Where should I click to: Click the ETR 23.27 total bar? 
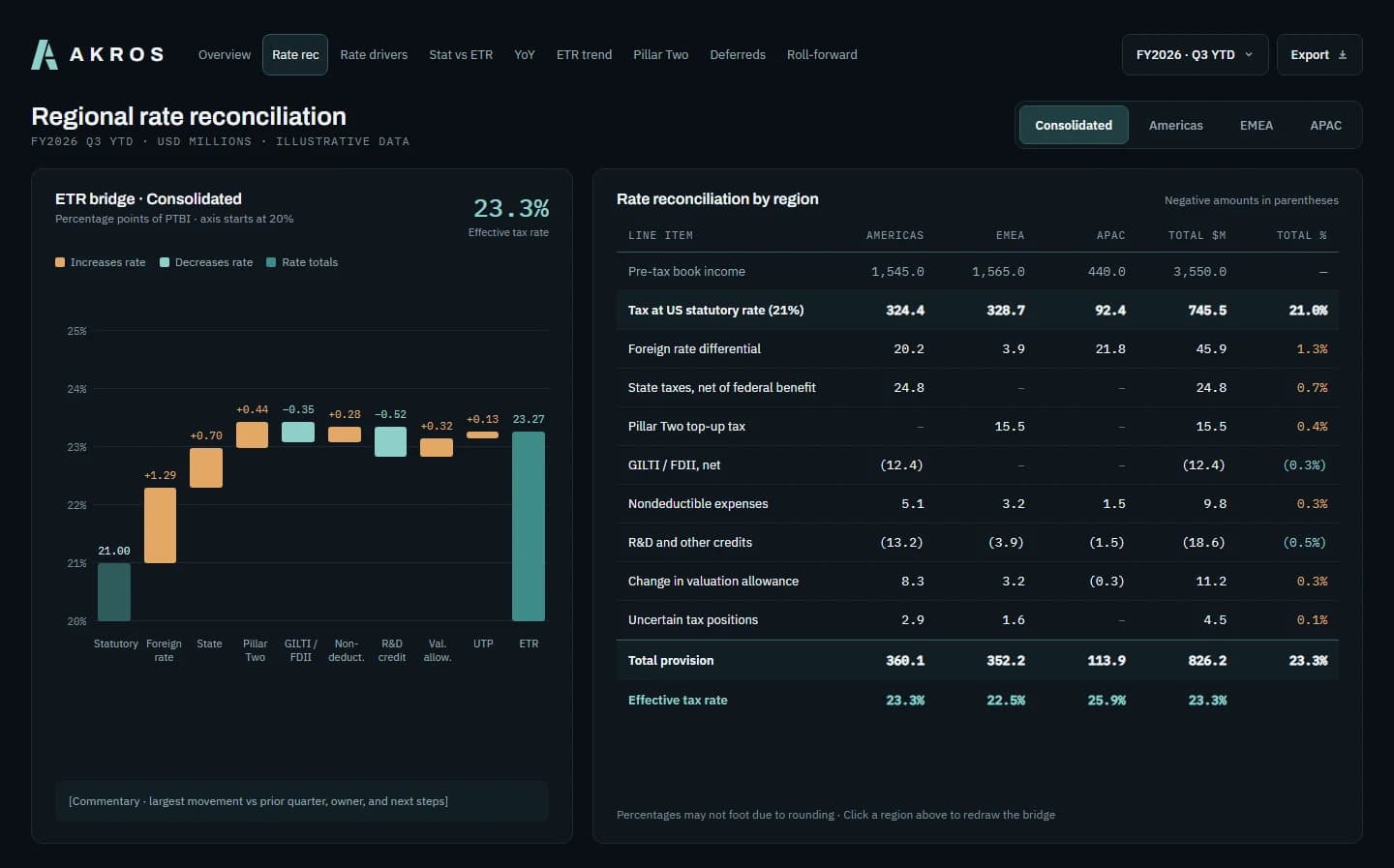click(529, 525)
